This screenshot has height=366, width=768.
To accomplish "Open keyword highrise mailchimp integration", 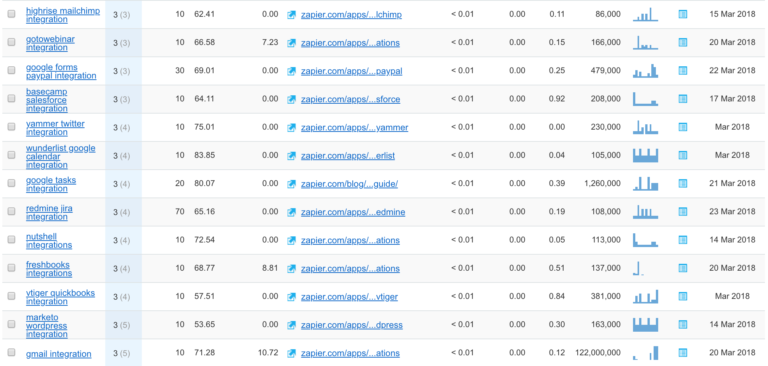I will tap(63, 15).
